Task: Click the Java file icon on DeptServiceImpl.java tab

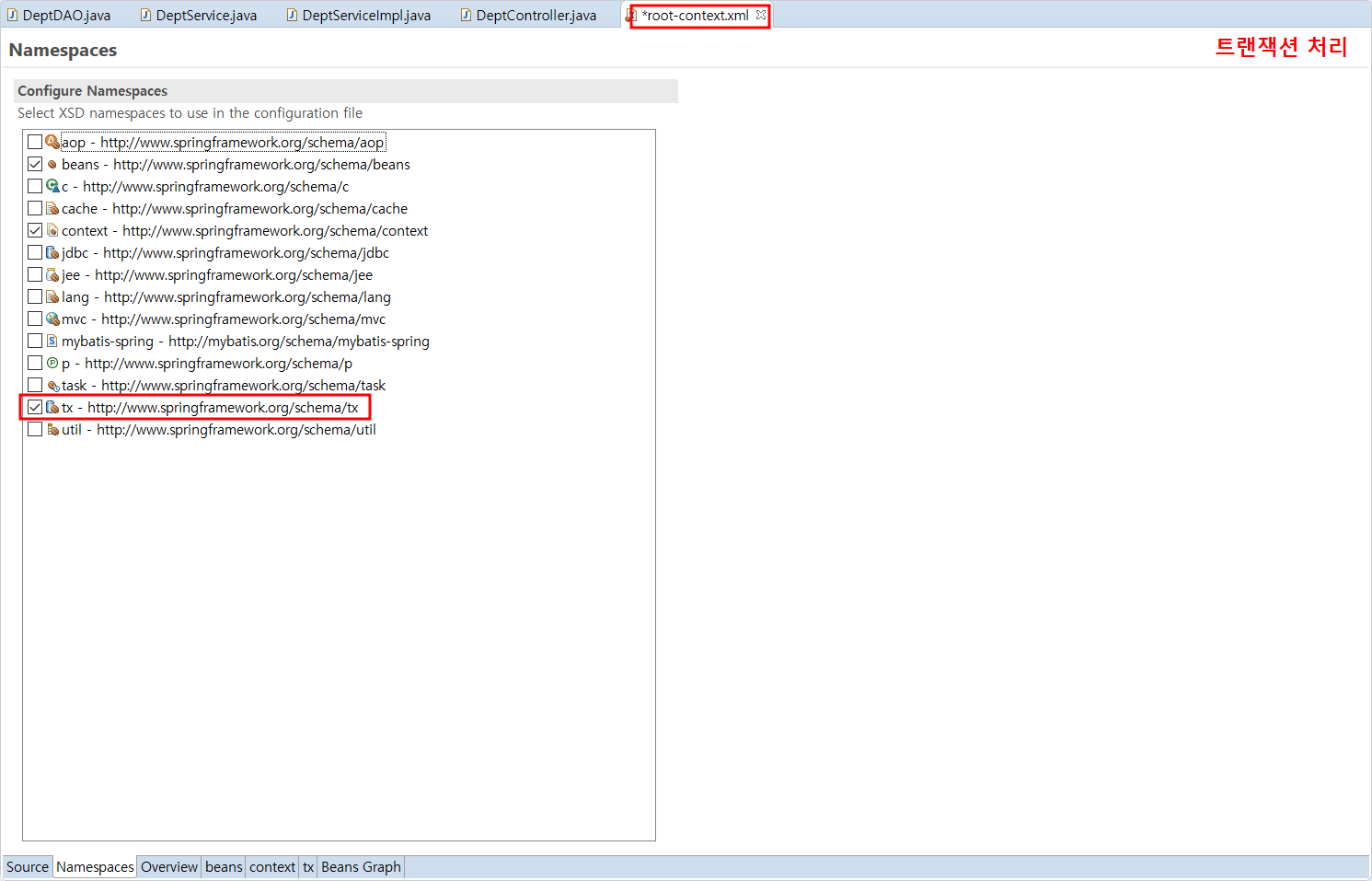Action: tap(292, 15)
